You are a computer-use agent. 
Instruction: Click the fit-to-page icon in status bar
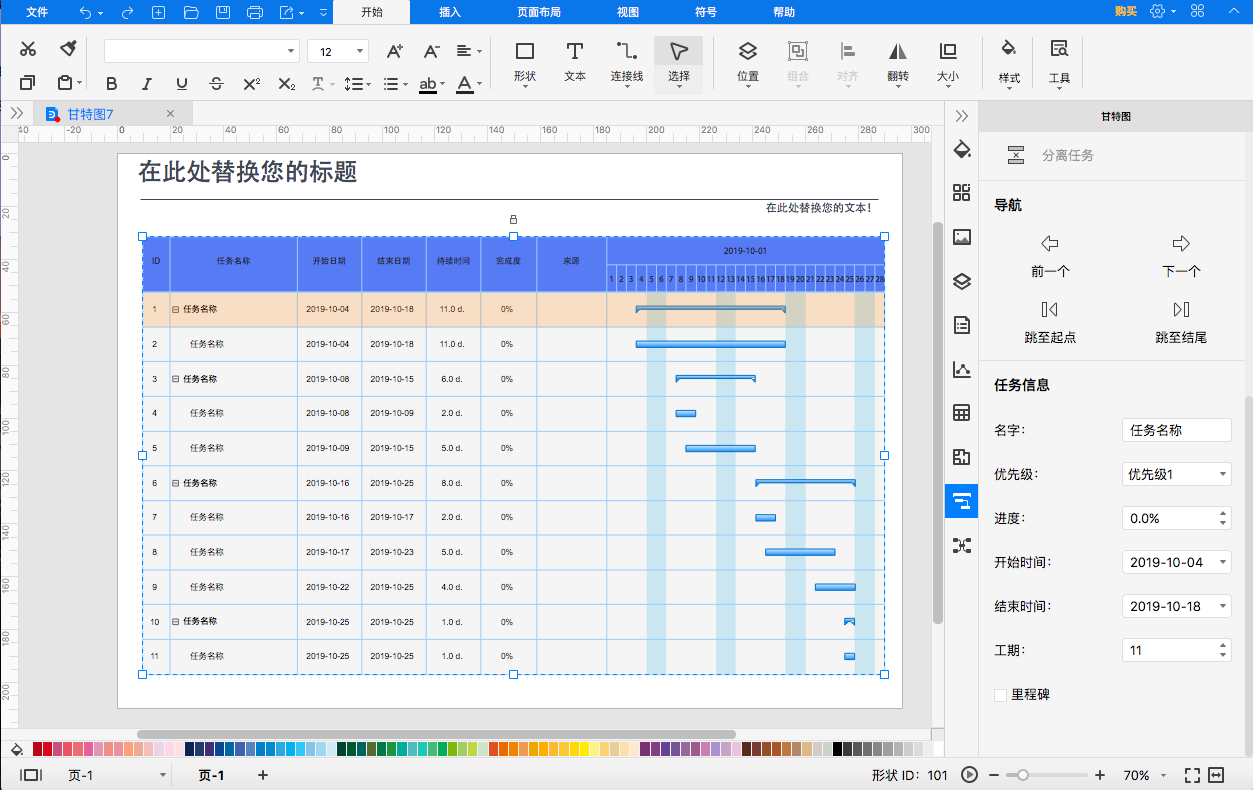click(1191, 775)
